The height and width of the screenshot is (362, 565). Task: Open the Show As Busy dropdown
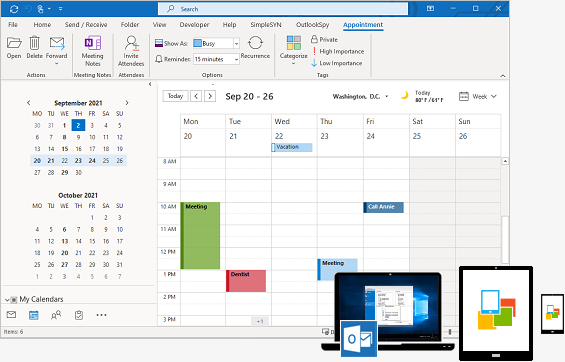click(x=216, y=44)
